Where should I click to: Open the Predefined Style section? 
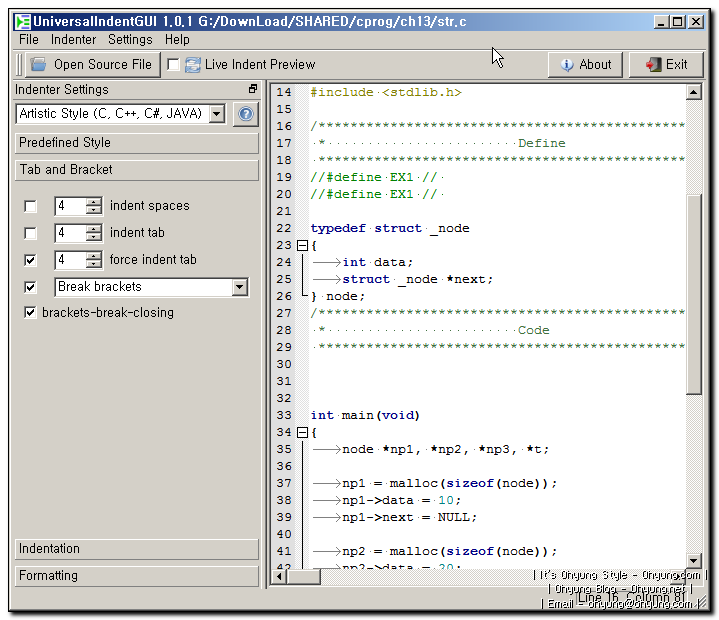[137, 143]
